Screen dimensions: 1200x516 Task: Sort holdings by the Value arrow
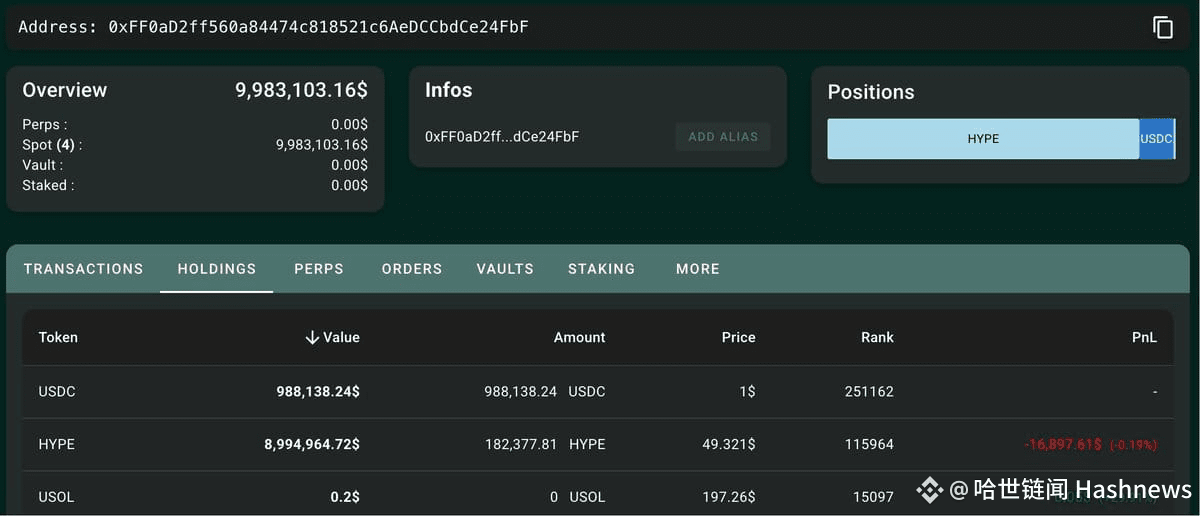(312, 337)
